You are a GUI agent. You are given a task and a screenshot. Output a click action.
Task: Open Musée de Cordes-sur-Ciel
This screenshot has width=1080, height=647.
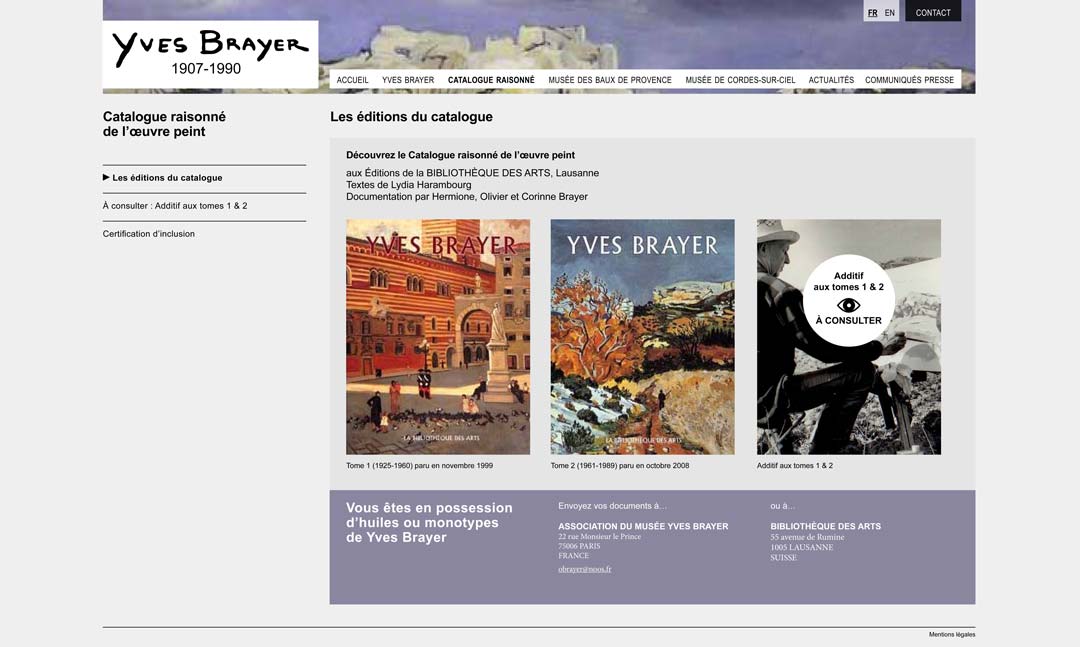(x=740, y=80)
